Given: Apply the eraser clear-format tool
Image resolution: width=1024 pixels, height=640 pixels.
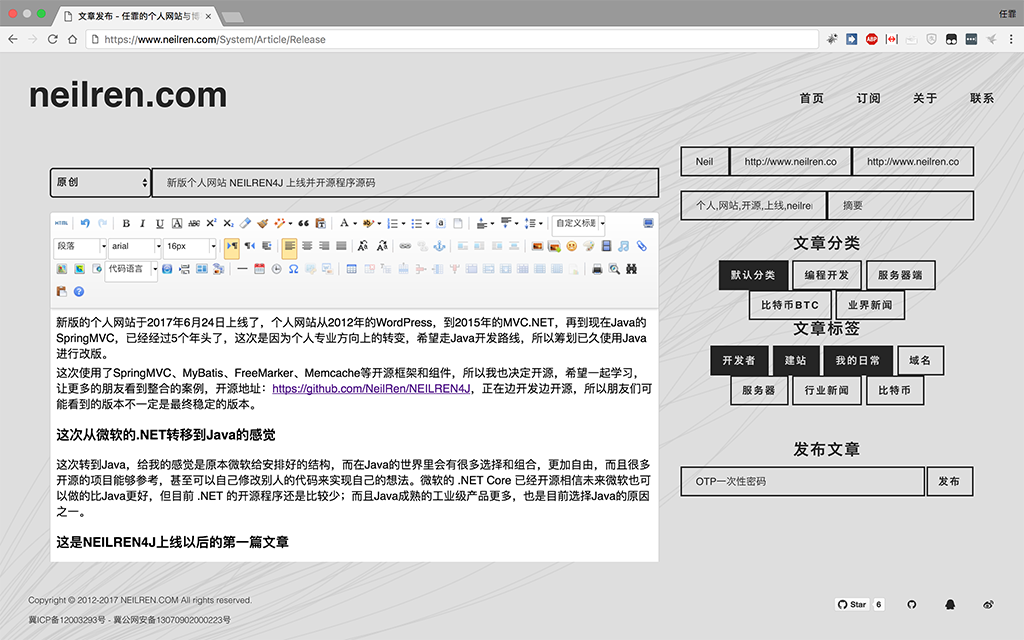Looking at the screenshot, I should point(245,223).
